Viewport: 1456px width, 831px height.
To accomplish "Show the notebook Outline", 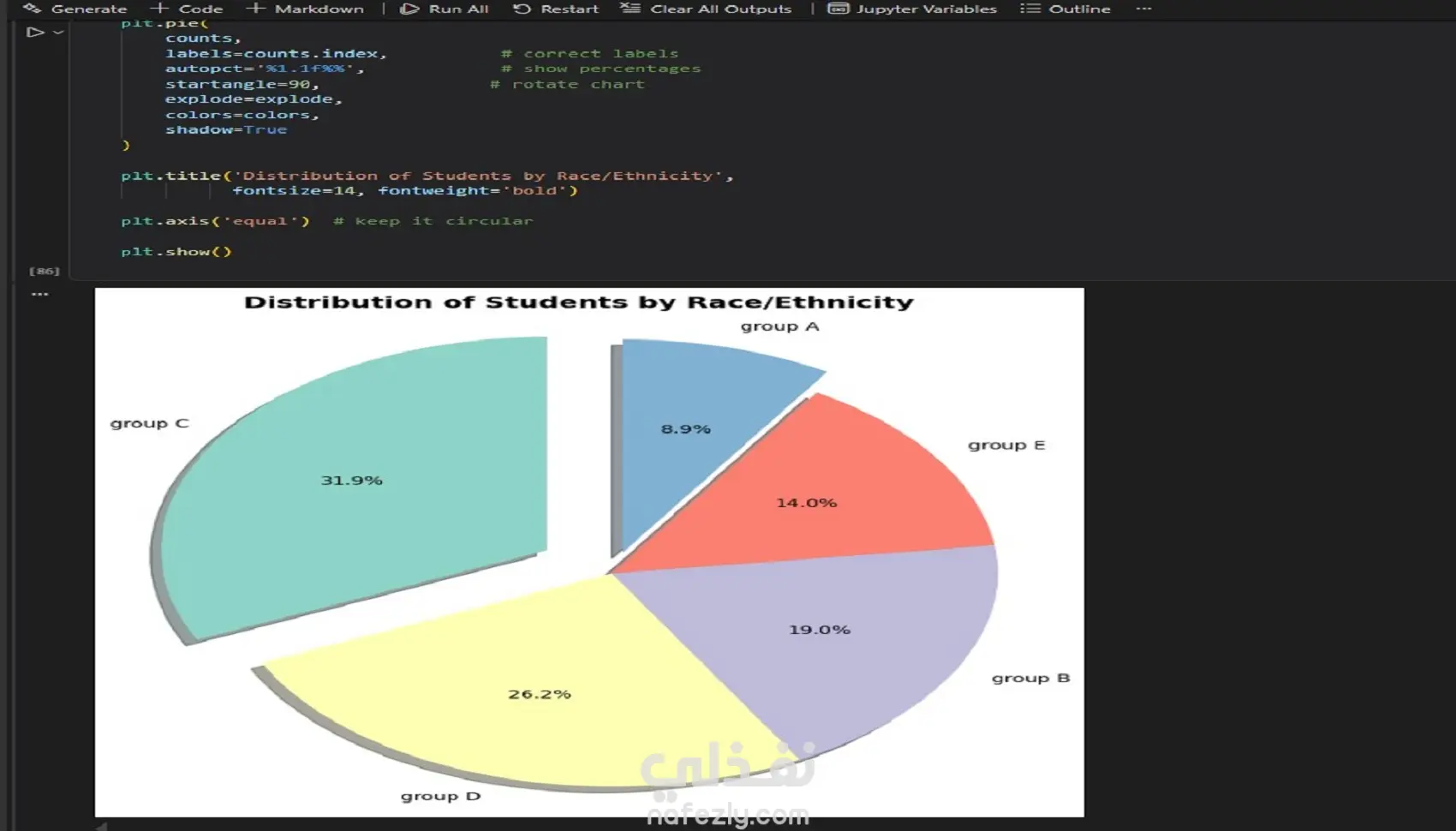I will 1065,9.
